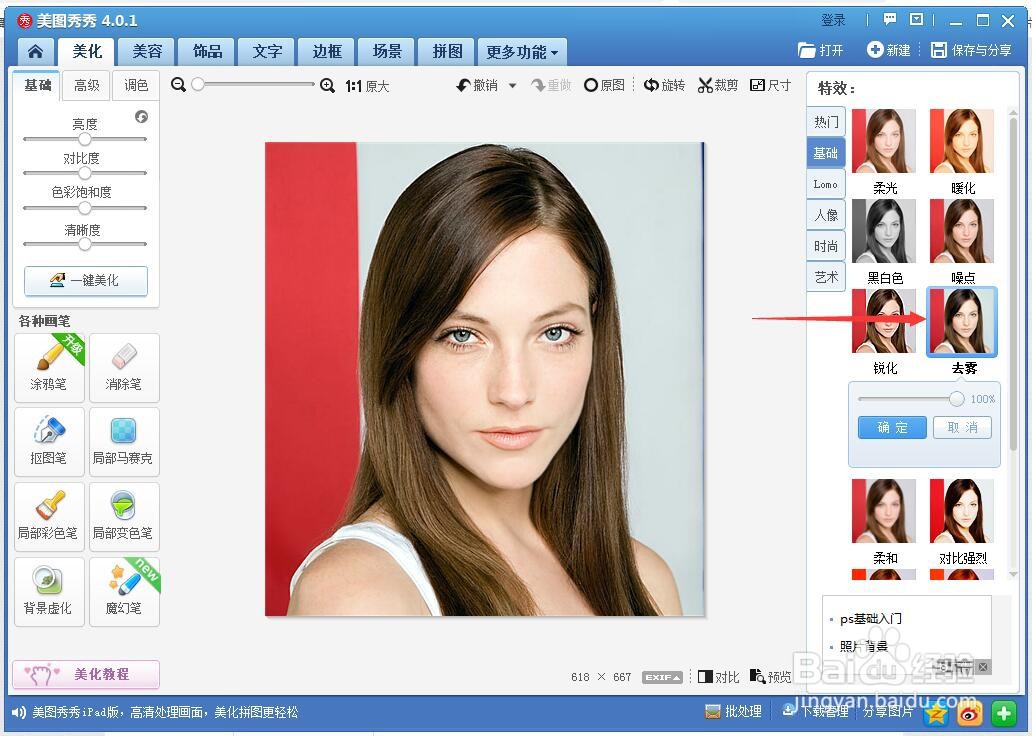Switch to 饰品 accessories tab
The width and height of the screenshot is (1032, 736).
pyautogui.click(x=207, y=51)
